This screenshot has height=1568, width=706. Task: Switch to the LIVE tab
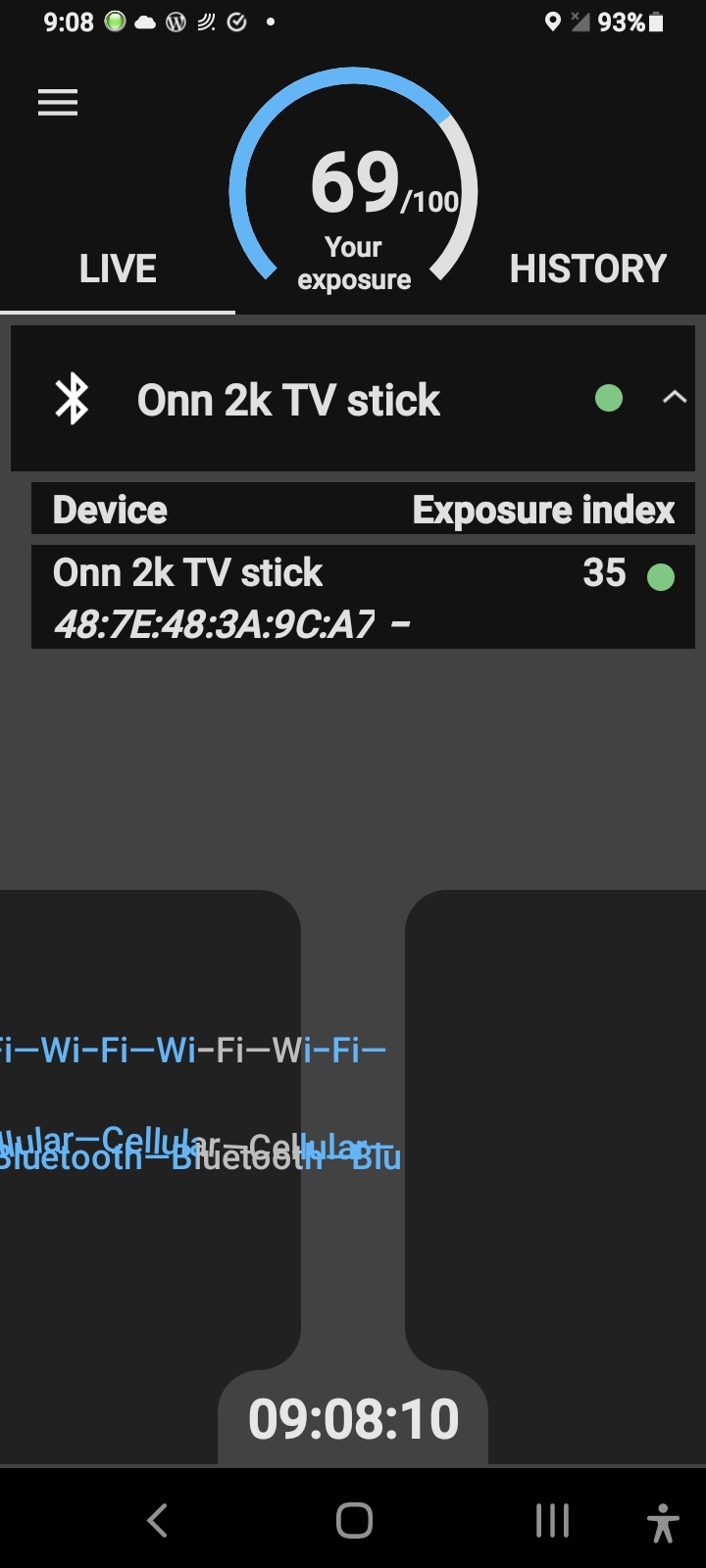pyautogui.click(x=118, y=269)
